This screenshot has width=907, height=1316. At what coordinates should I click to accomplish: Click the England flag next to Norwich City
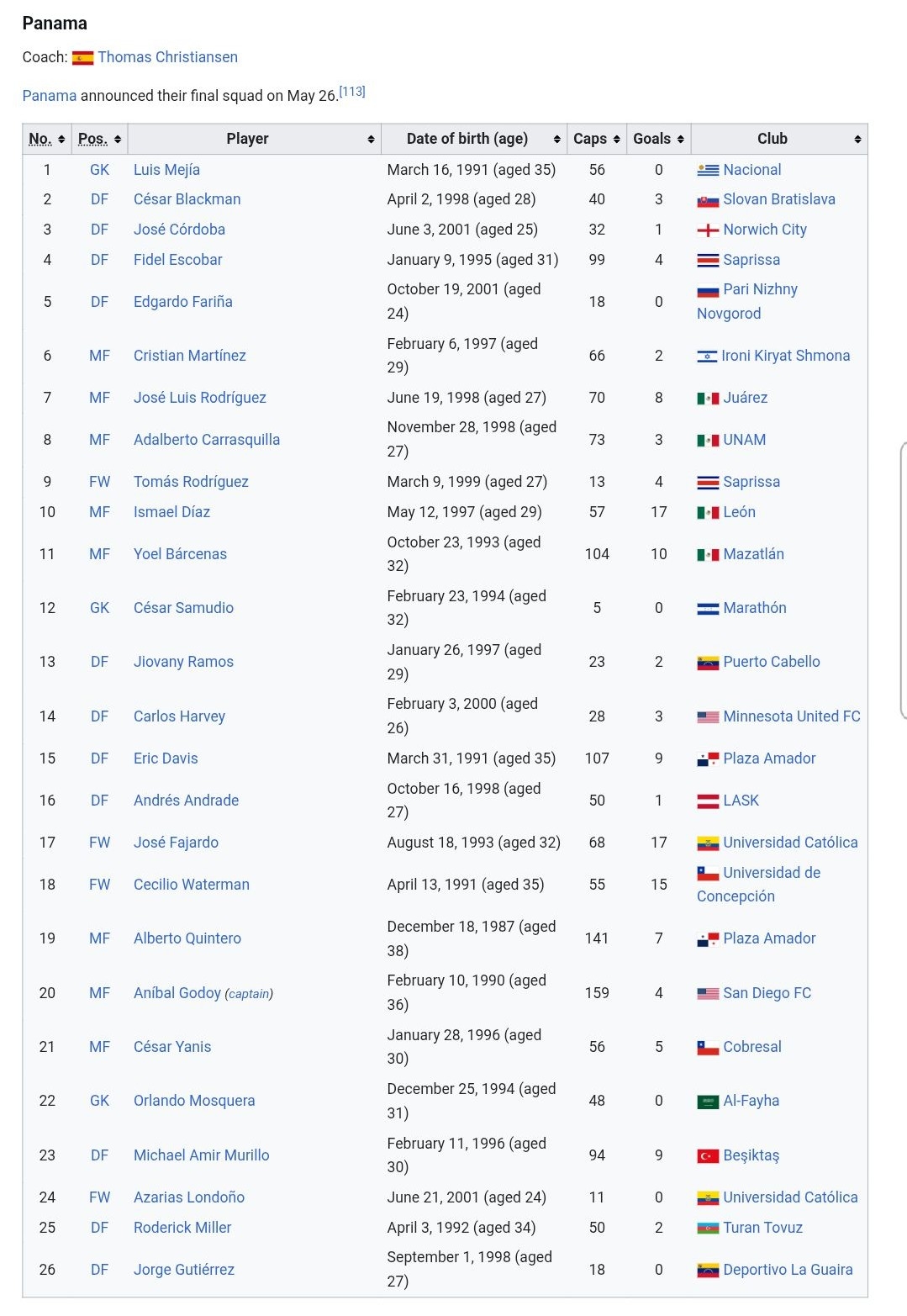tap(708, 230)
